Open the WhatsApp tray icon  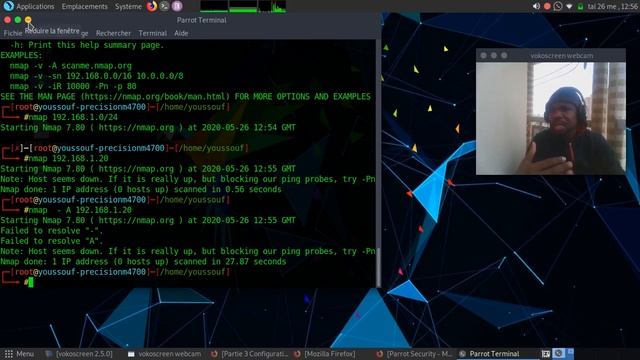point(558,6)
